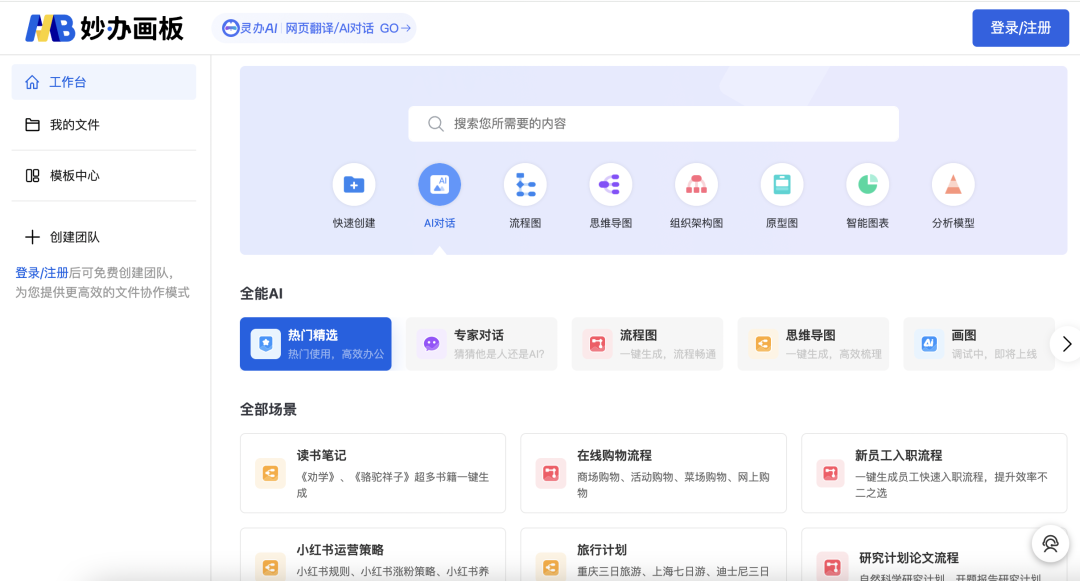Open 模板中心 in the sidebar
The image size is (1080, 581).
104,176
